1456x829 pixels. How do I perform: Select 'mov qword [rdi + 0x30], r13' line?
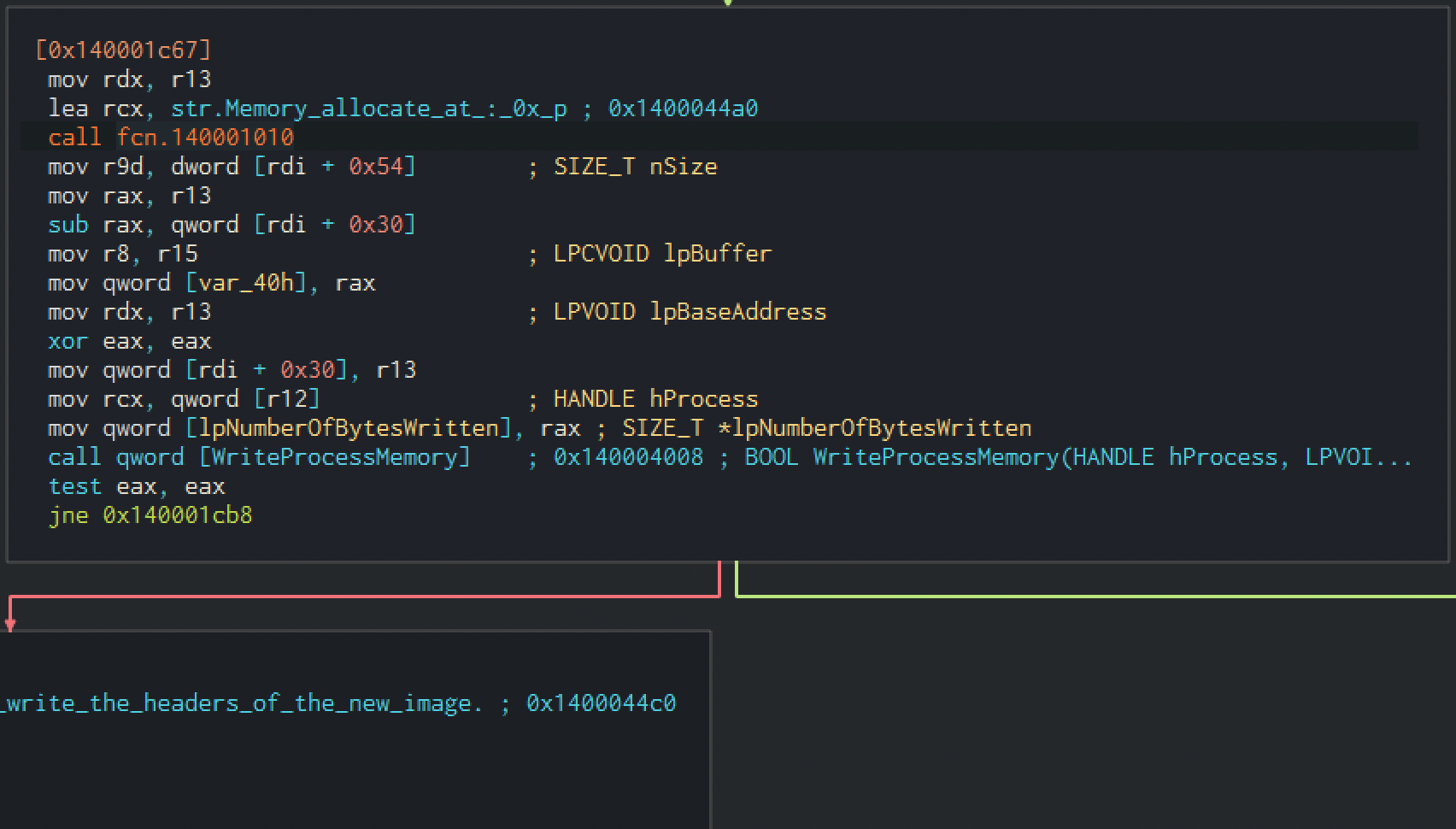(x=232, y=370)
